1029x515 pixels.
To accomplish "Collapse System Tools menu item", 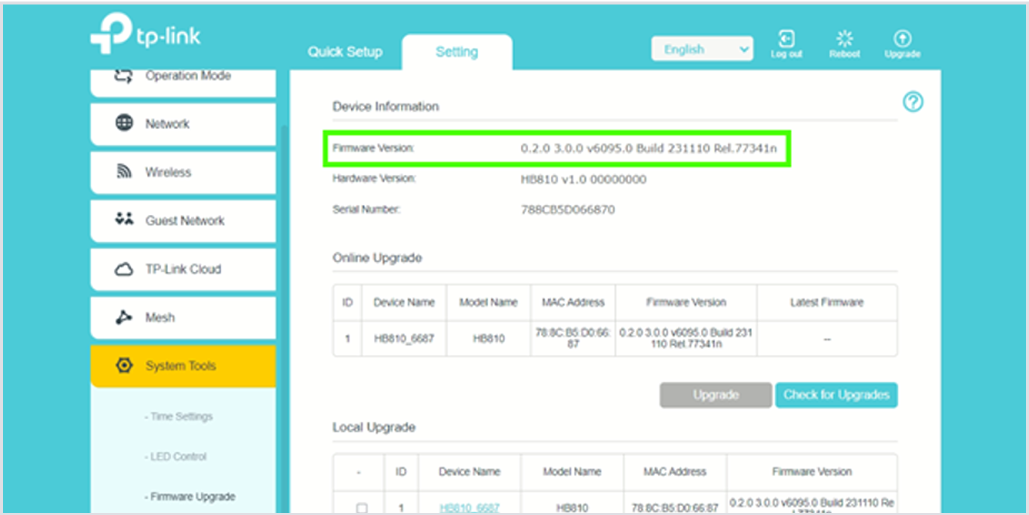I will (x=183, y=366).
